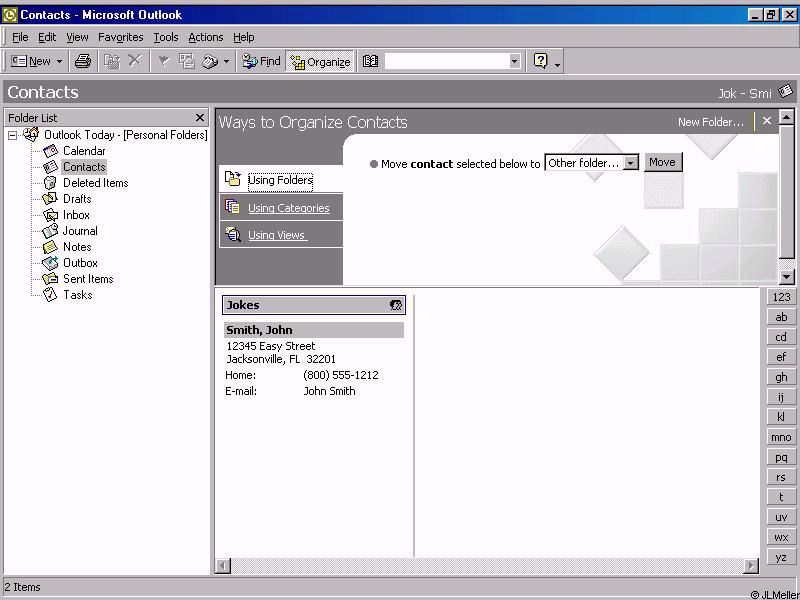Collapse the Outlook Today Personal Folders tree
This screenshot has width=800, height=600.
coord(12,135)
